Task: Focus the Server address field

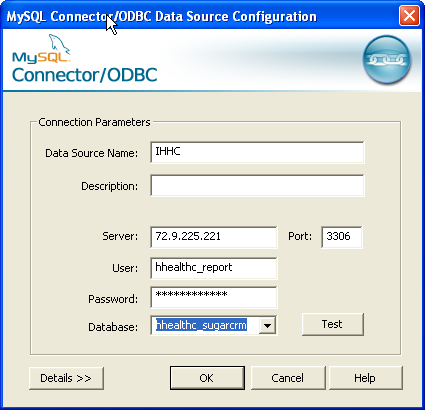Action: pyautogui.click(x=213, y=237)
